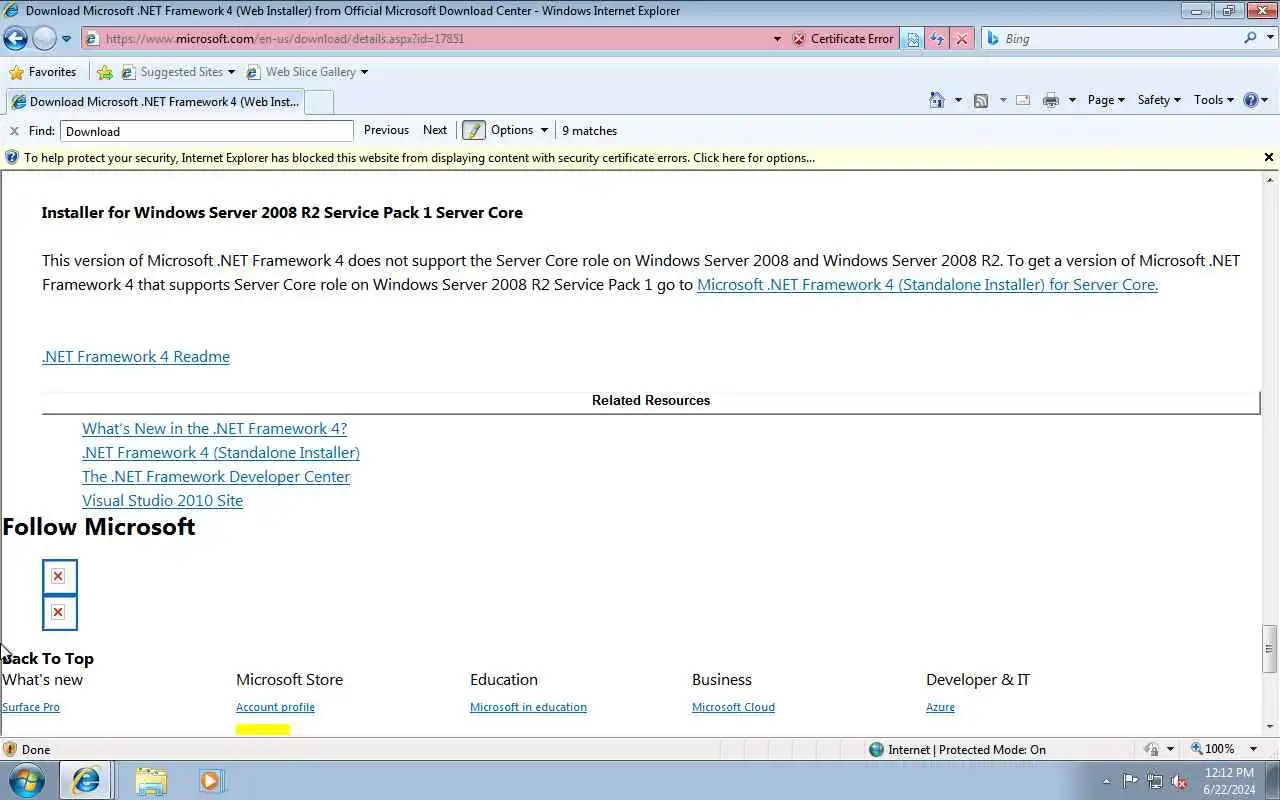The image size is (1280, 800).
Task: Click the Next match button
Action: (435, 130)
